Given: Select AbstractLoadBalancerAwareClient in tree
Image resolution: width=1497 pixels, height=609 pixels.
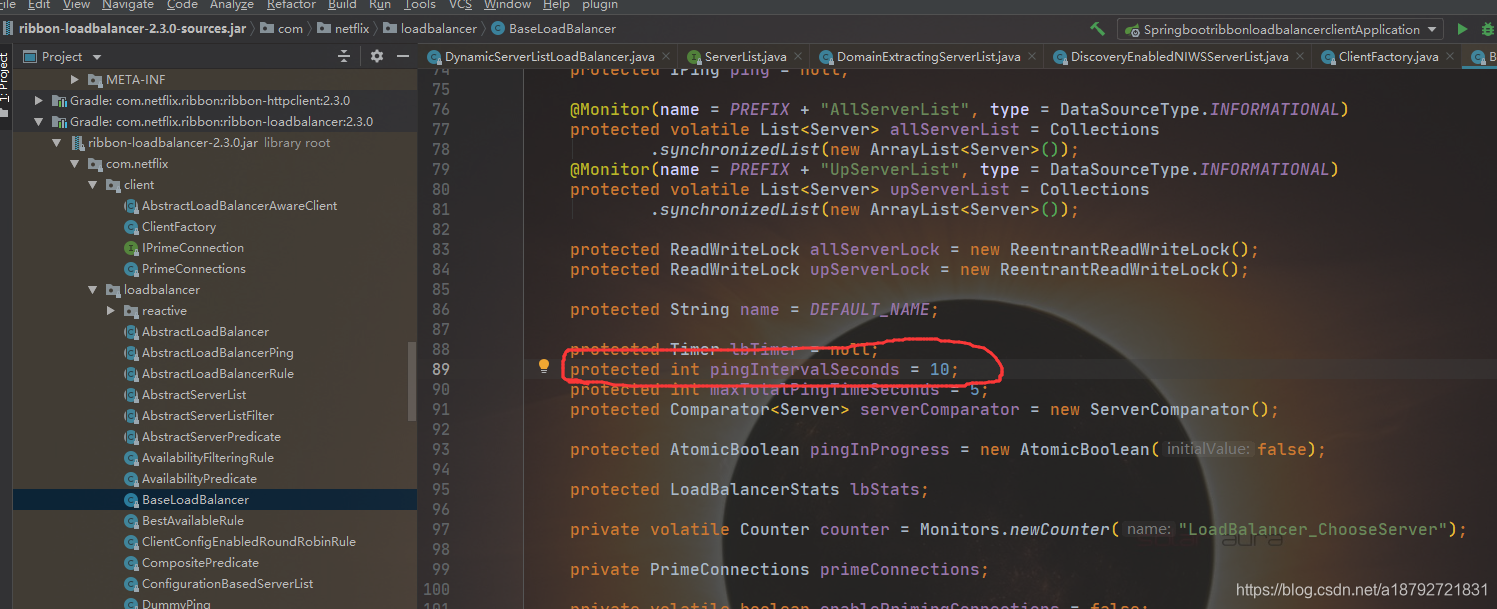Looking at the screenshot, I should pos(239,205).
